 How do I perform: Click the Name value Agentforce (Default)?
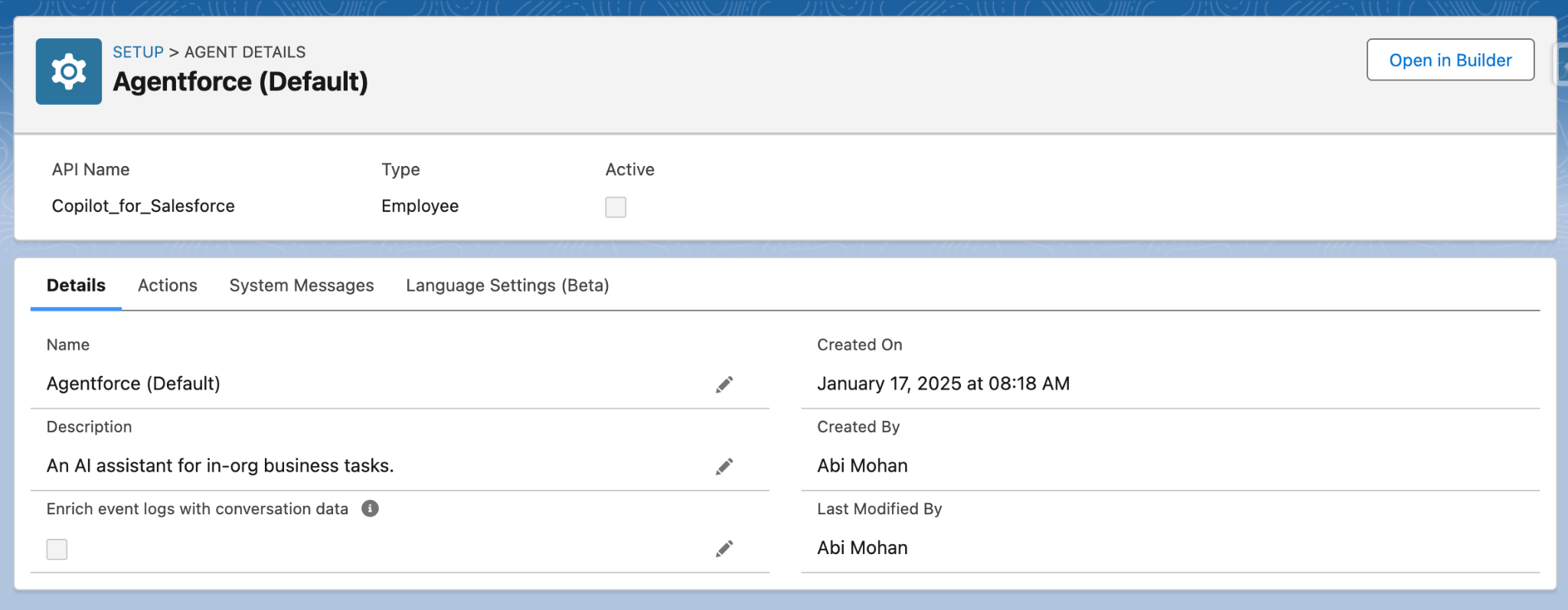click(133, 383)
